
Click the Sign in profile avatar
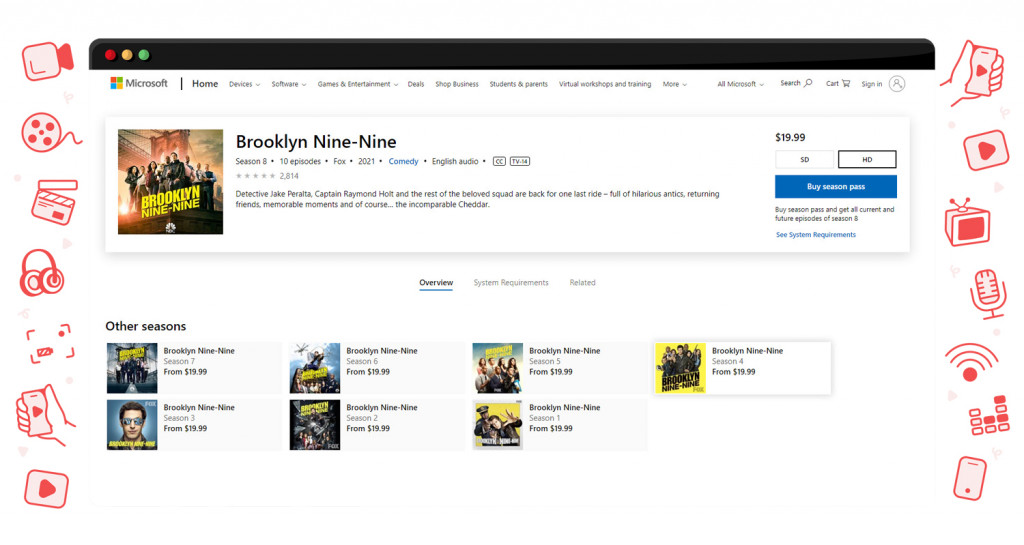897,84
